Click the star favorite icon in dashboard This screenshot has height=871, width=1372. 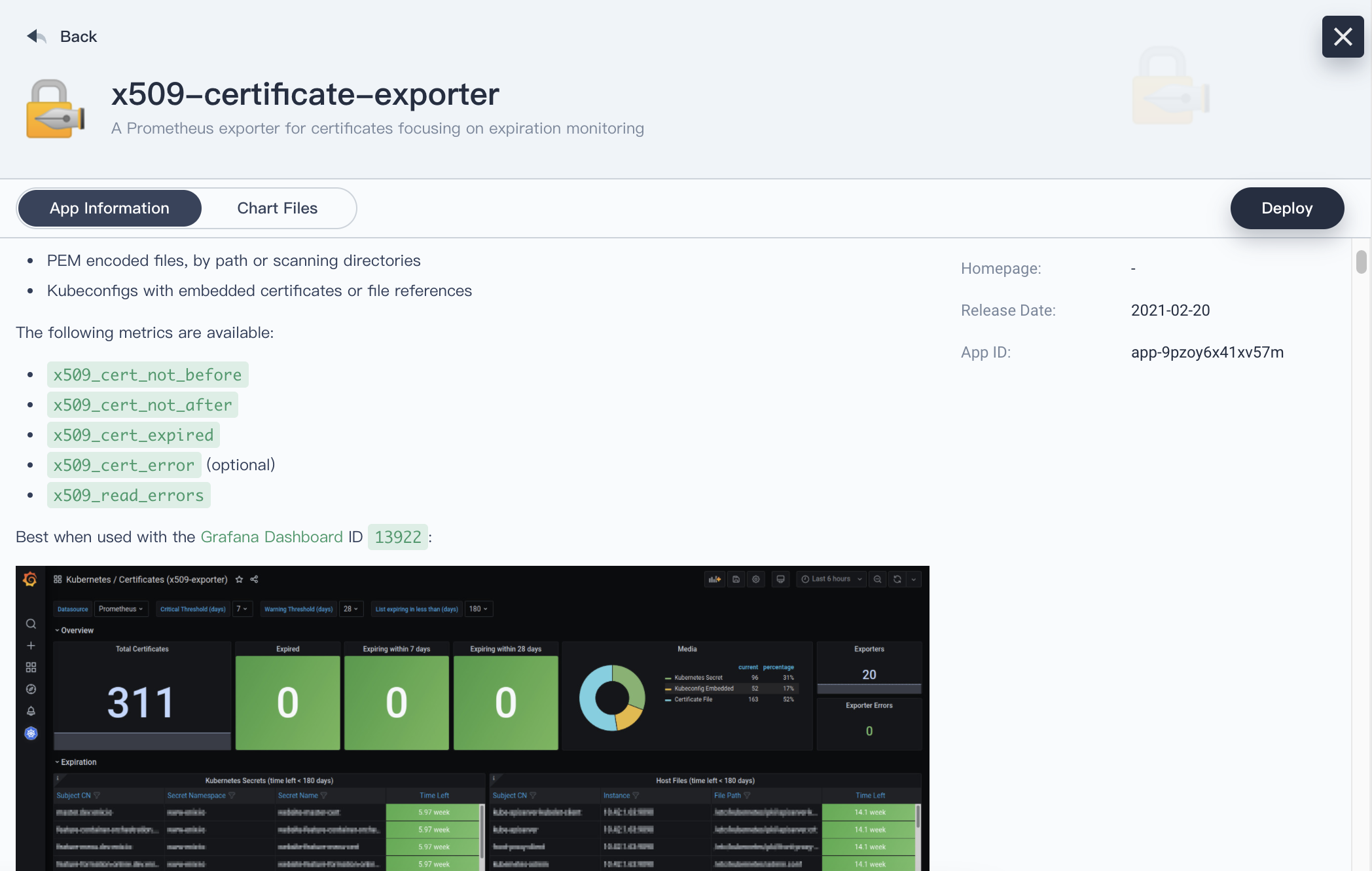[239, 580]
